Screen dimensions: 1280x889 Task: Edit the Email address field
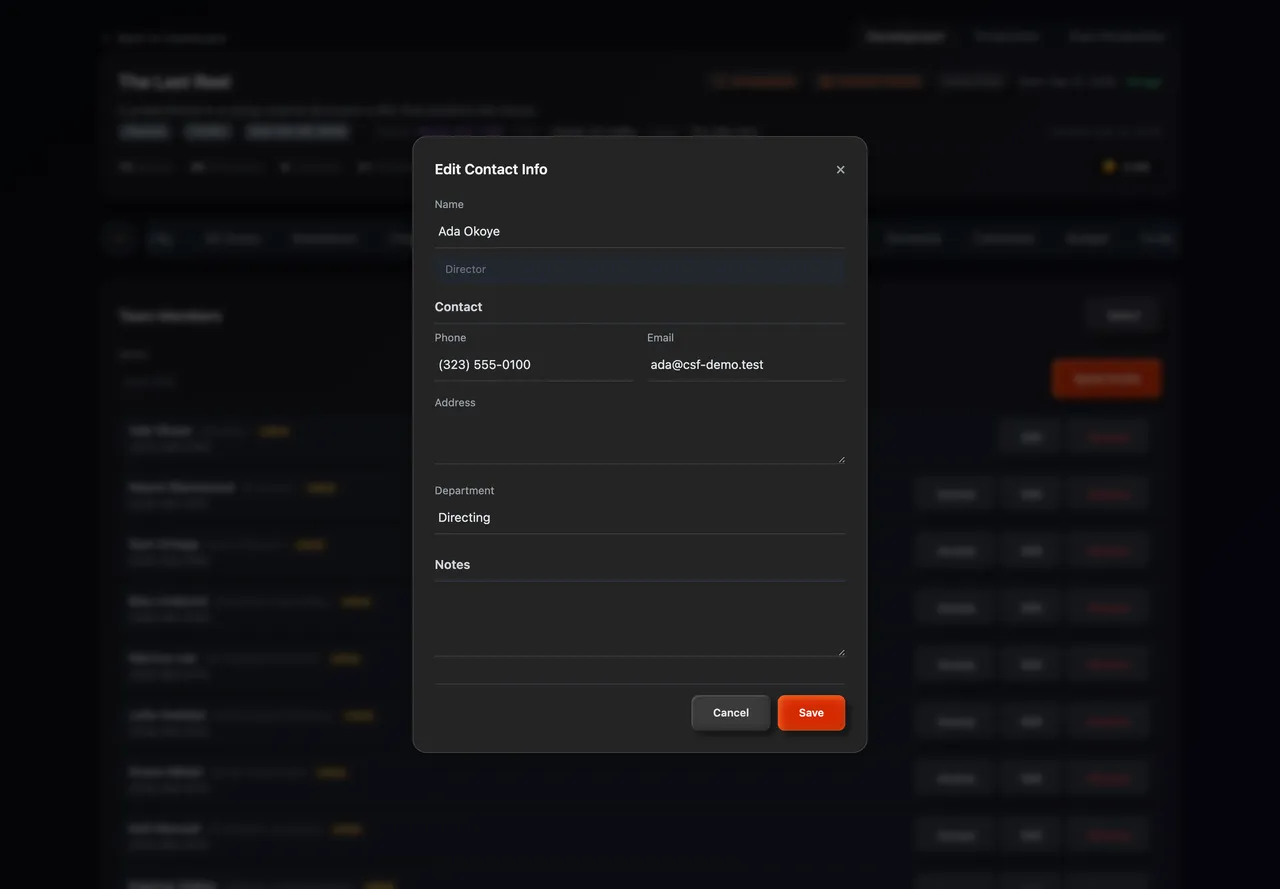[x=746, y=365]
